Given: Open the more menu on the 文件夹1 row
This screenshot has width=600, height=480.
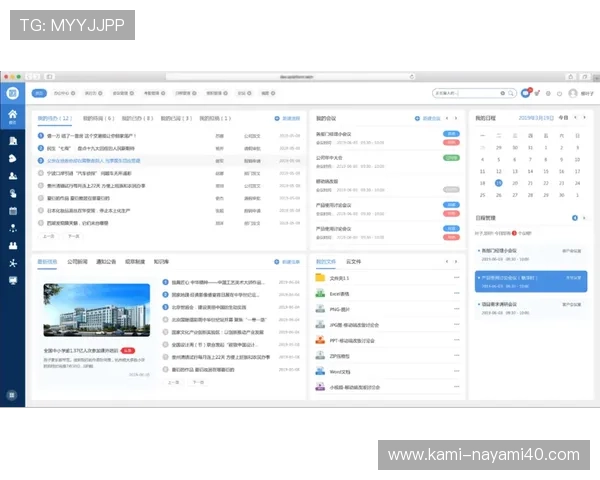Looking at the screenshot, I should click(457, 277).
